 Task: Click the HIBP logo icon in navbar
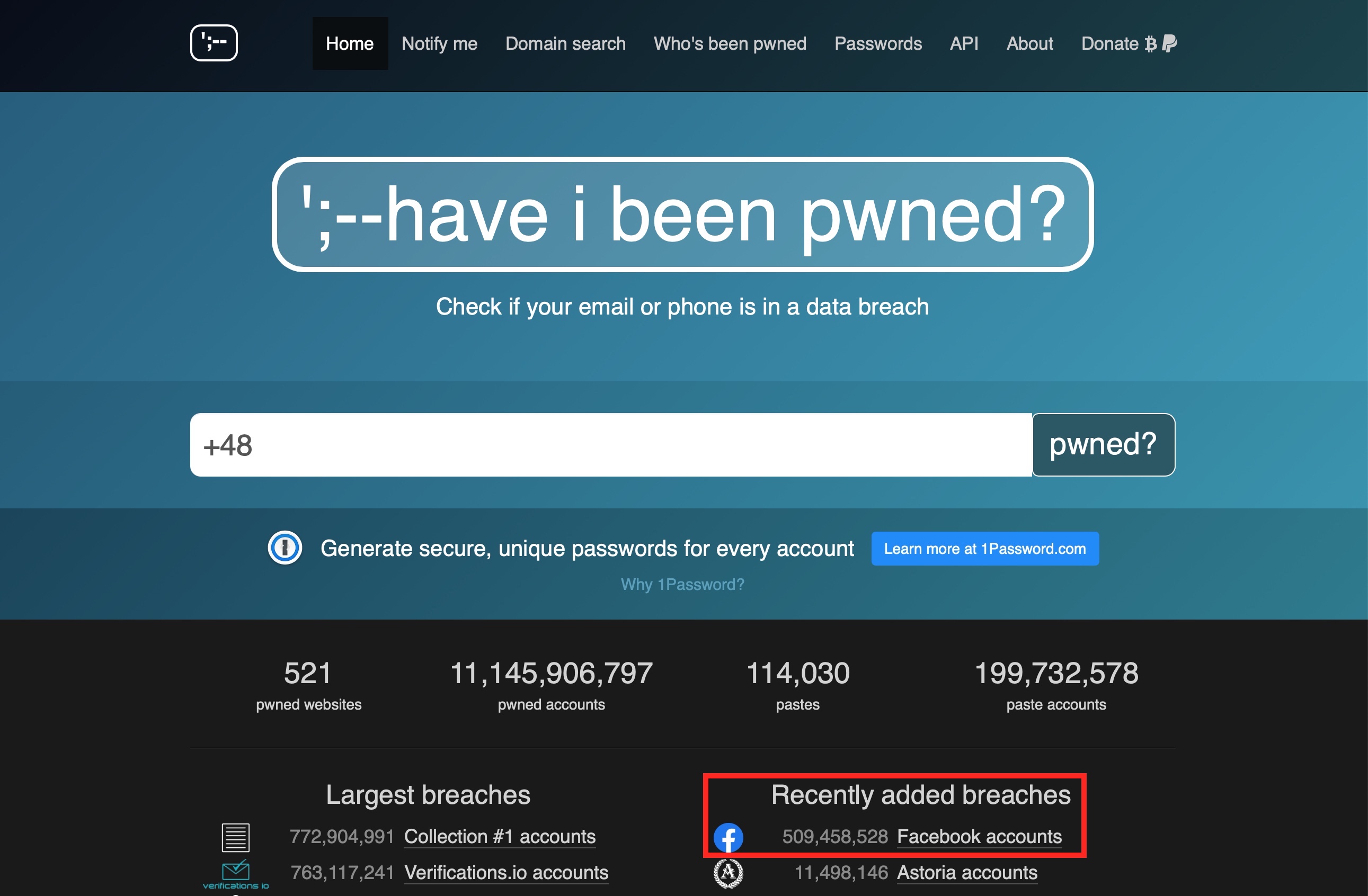point(214,43)
